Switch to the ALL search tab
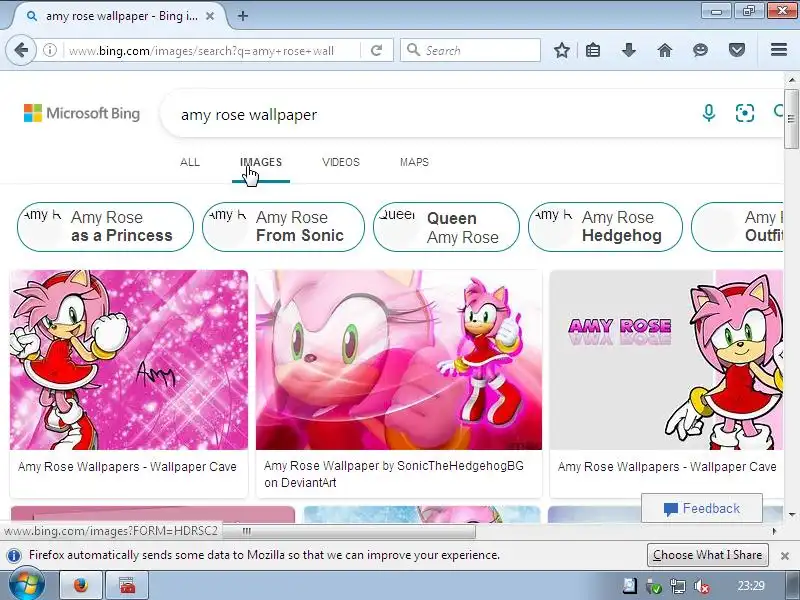 coord(190,162)
